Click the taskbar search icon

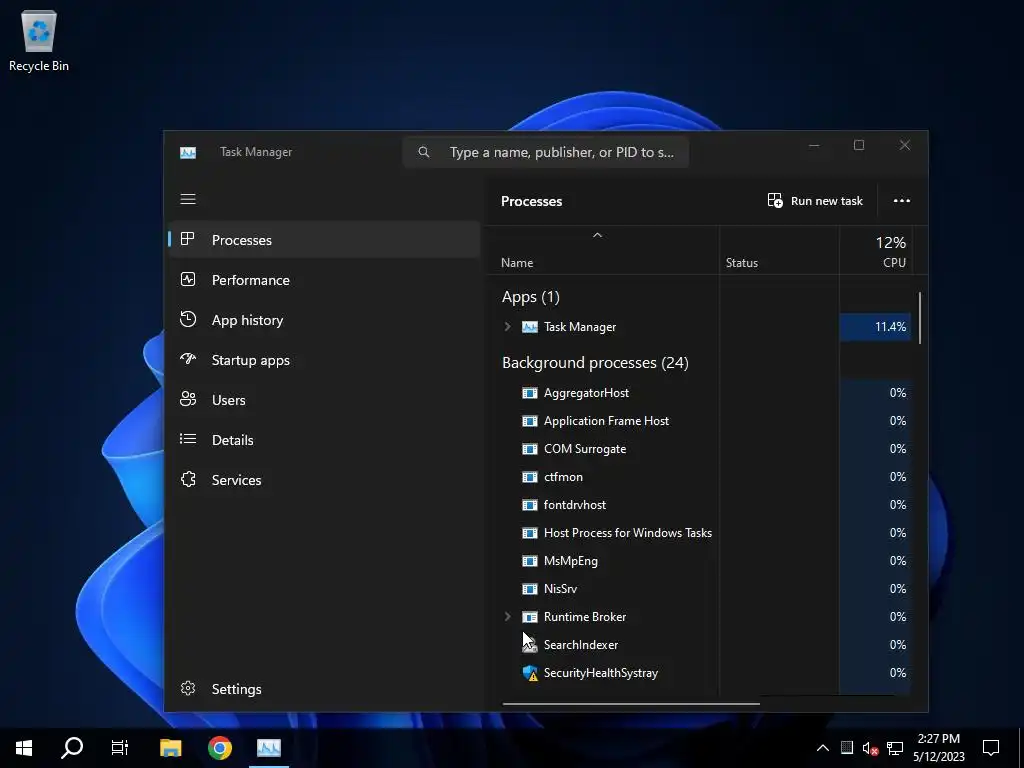click(x=72, y=747)
